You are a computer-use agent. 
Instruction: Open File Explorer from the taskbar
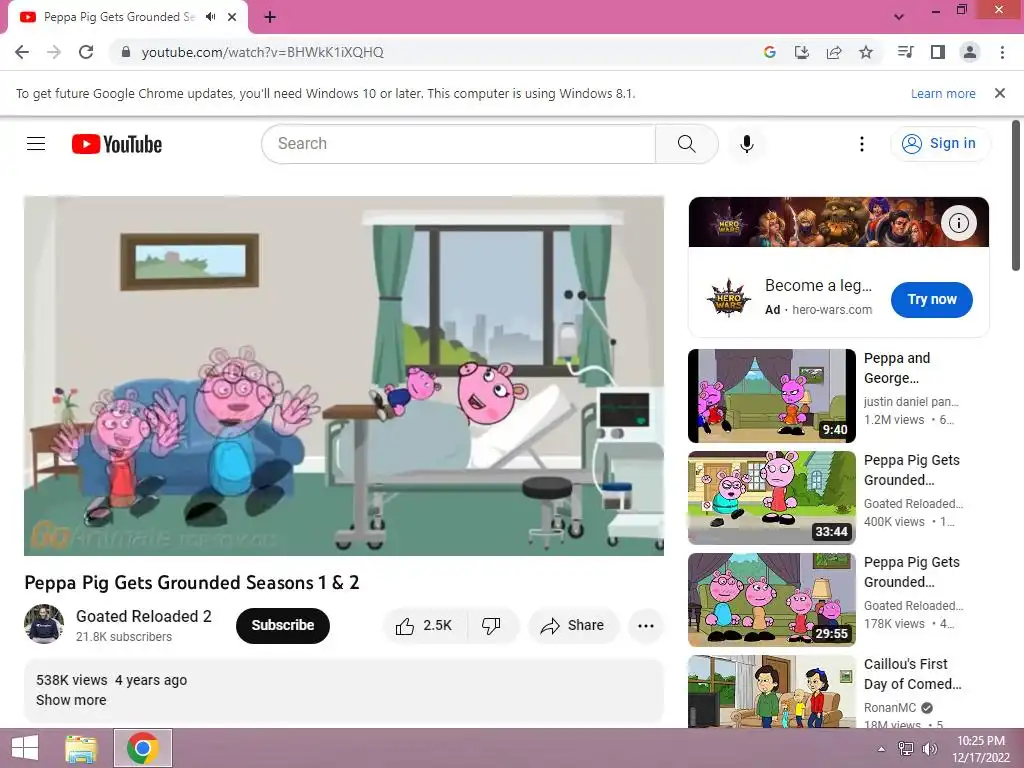pos(82,748)
